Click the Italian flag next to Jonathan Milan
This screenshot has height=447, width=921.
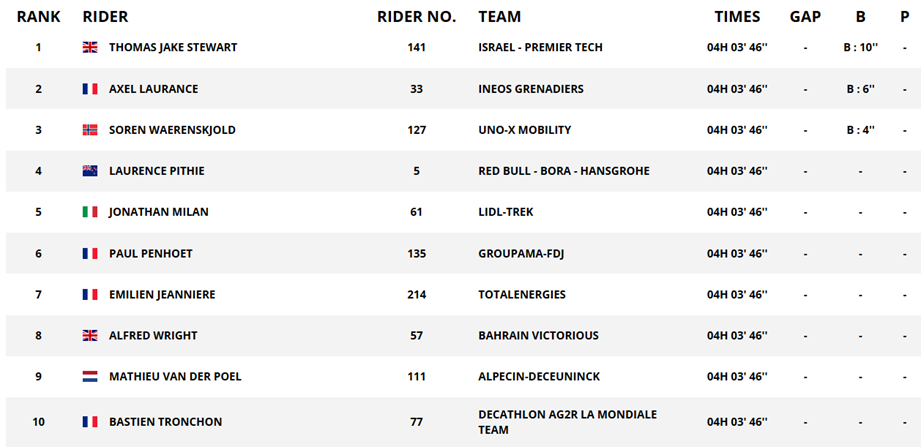pos(90,212)
